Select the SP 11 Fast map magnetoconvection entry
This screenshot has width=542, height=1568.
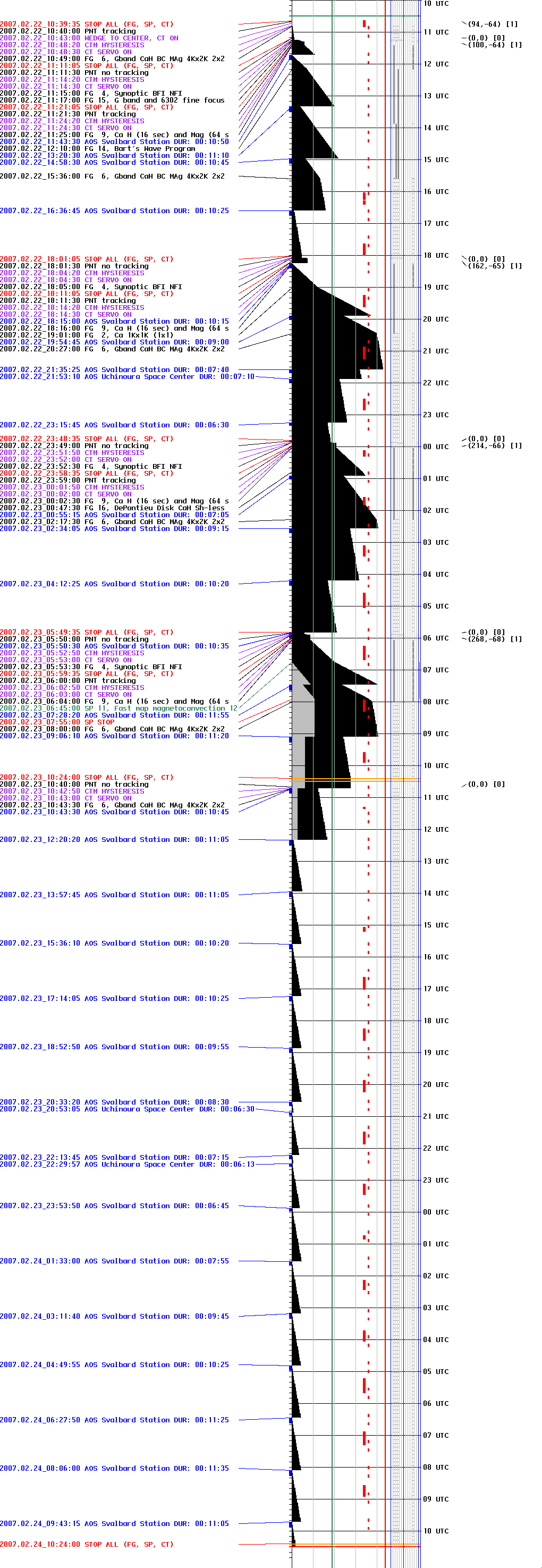click(118, 709)
